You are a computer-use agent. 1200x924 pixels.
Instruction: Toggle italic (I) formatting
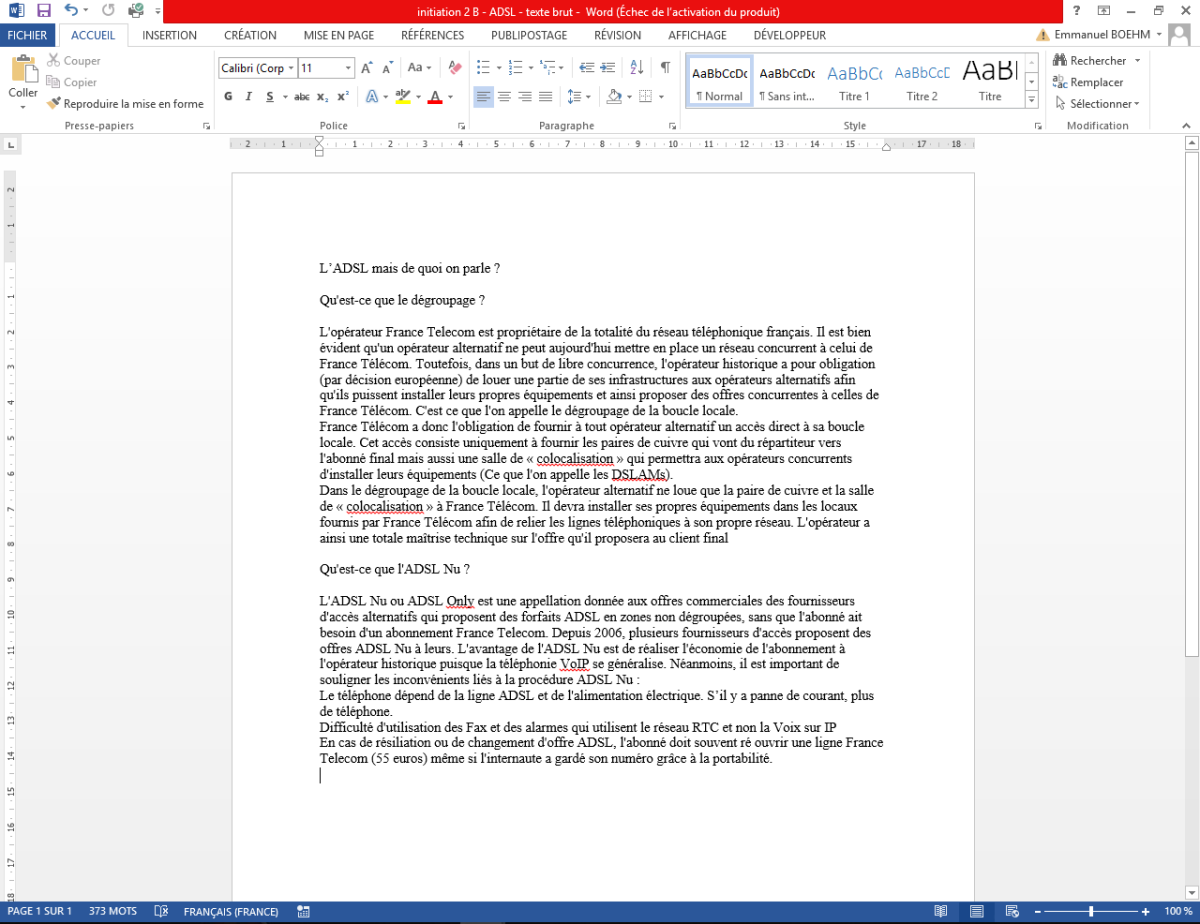(x=249, y=97)
